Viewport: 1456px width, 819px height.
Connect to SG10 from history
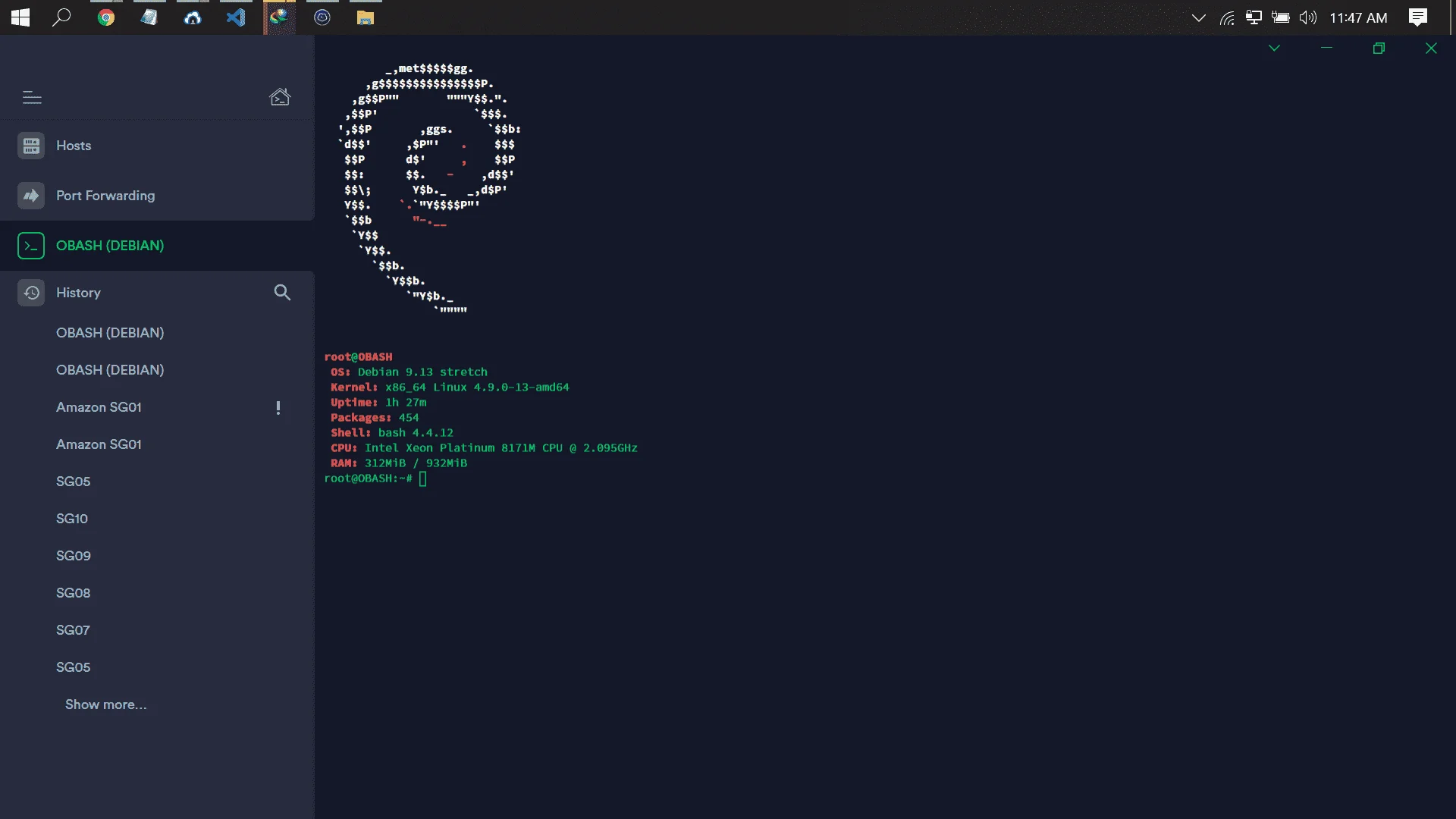click(x=72, y=519)
